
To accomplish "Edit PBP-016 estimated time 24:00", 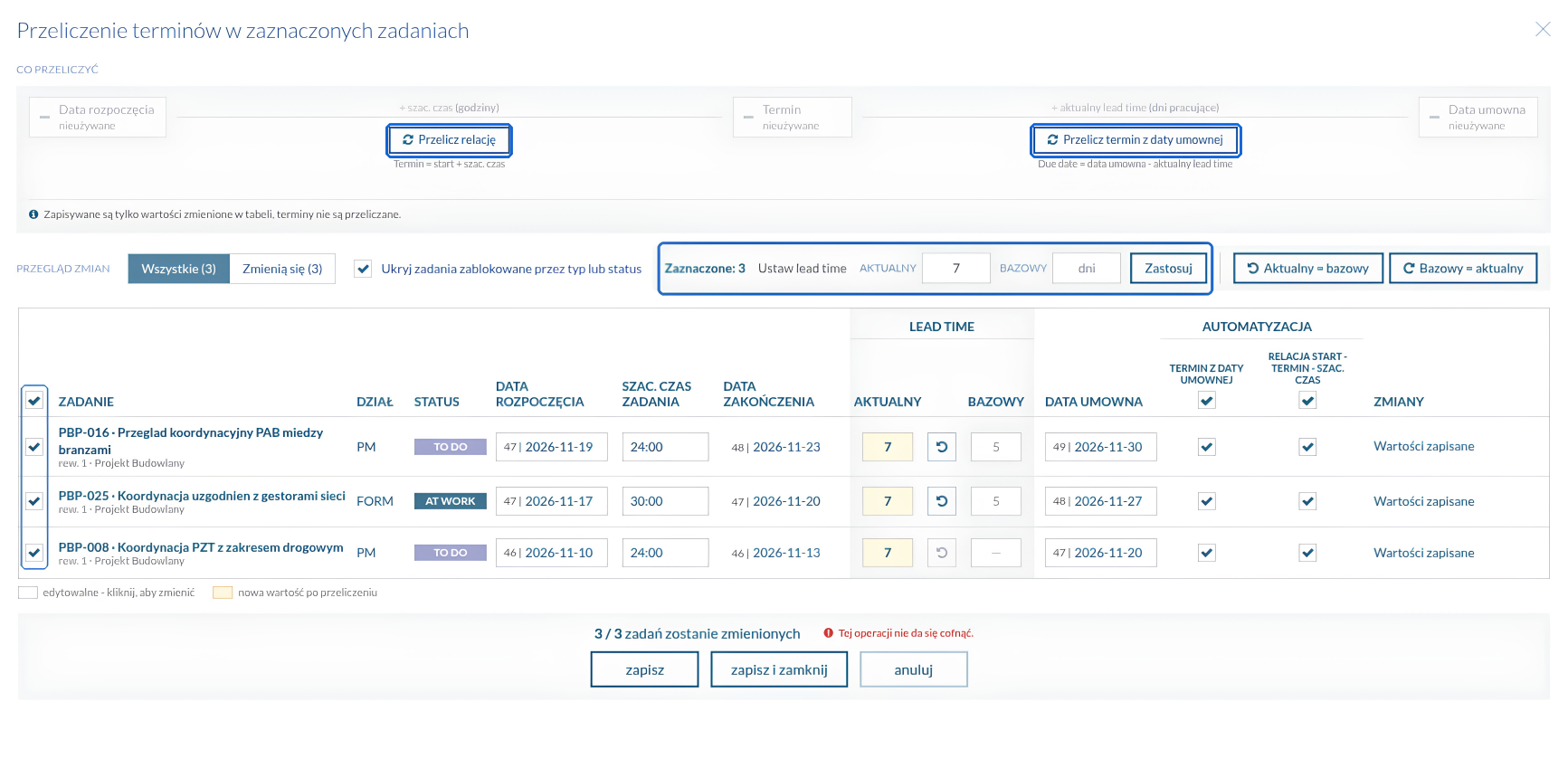I will [x=666, y=447].
